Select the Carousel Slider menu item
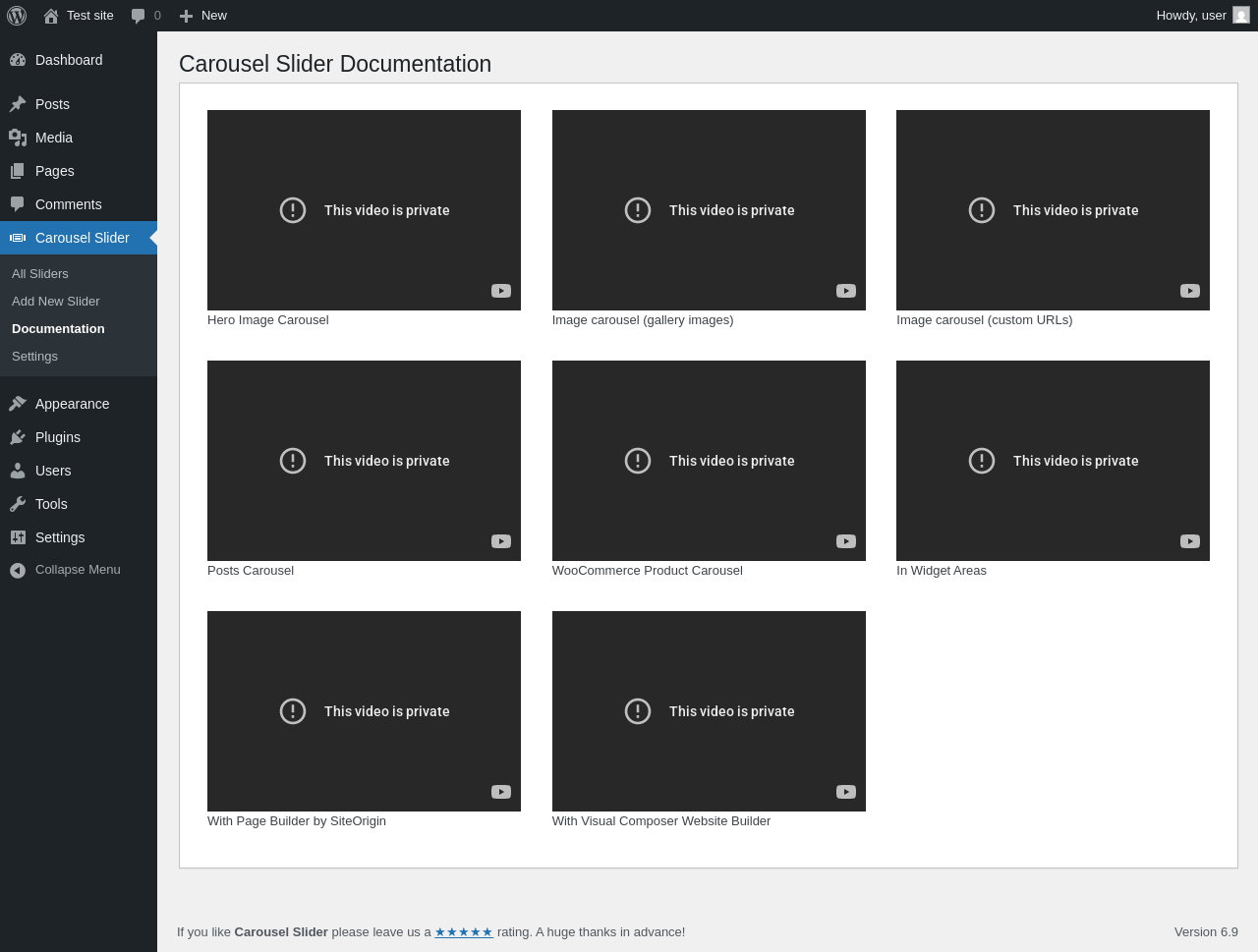This screenshot has height=952, width=1258. pyautogui.click(x=79, y=238)
